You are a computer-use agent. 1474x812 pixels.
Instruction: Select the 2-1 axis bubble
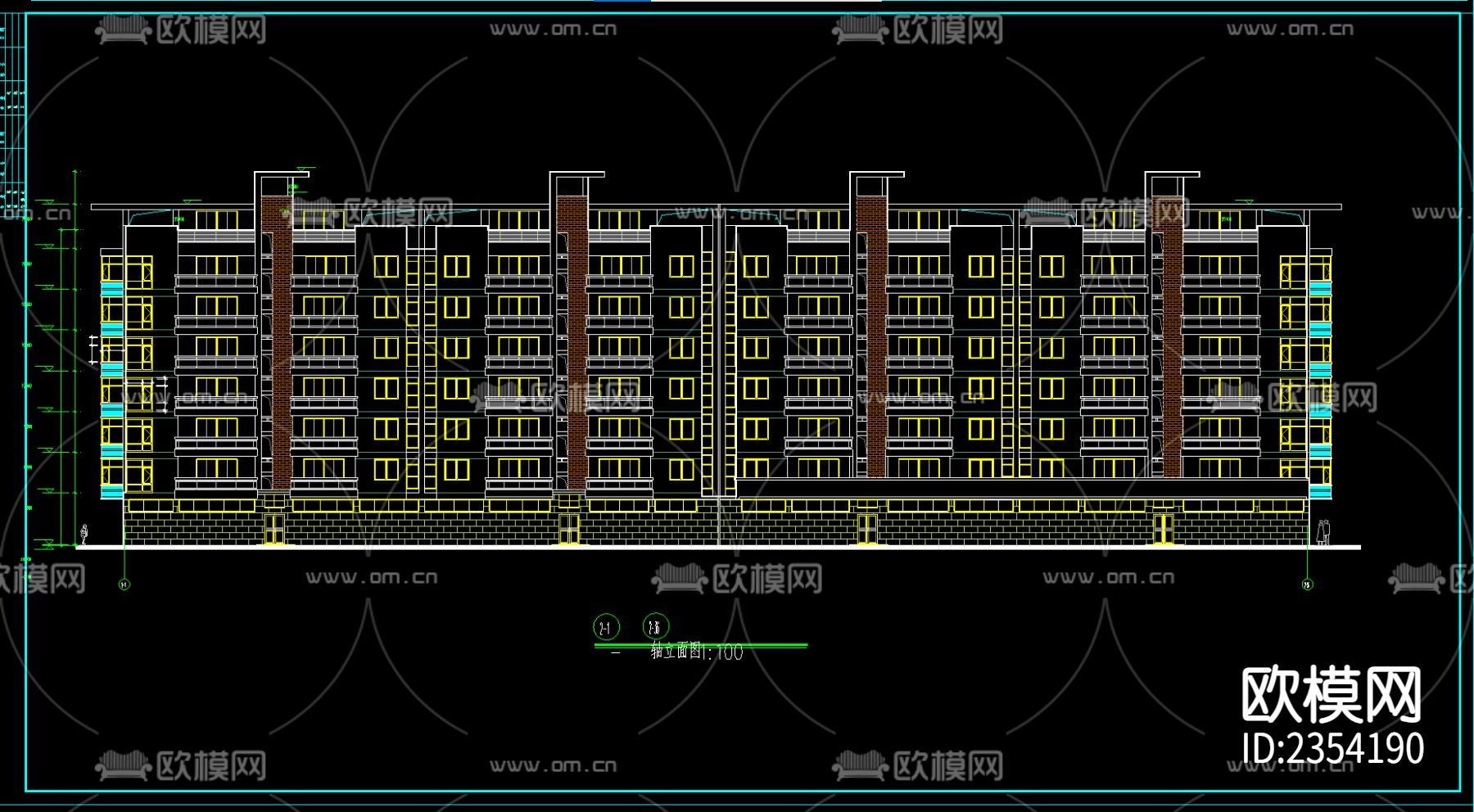pyautogui.click(x=606, y=628)
